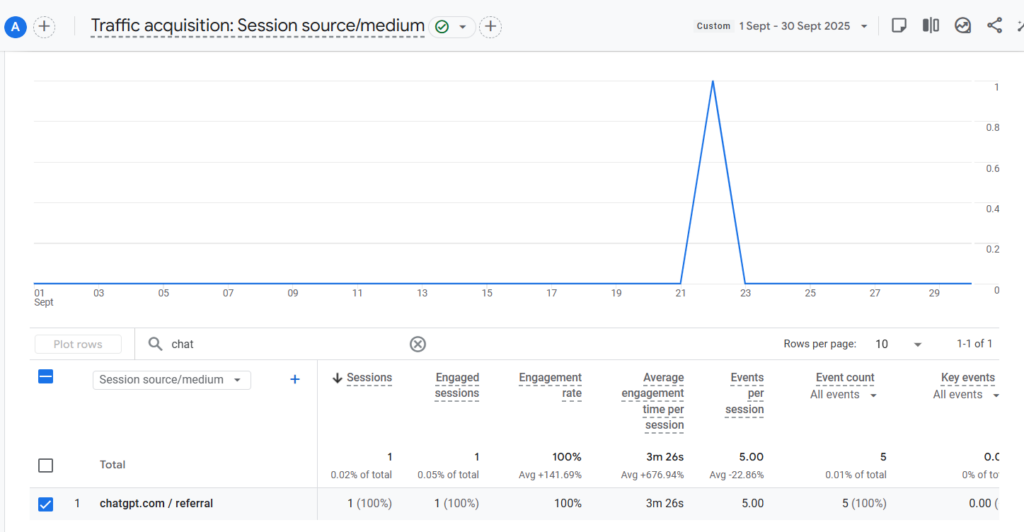Open the Session source/medium dimension dropdown
Screen dimensions: 1024x532
[172, 380]
